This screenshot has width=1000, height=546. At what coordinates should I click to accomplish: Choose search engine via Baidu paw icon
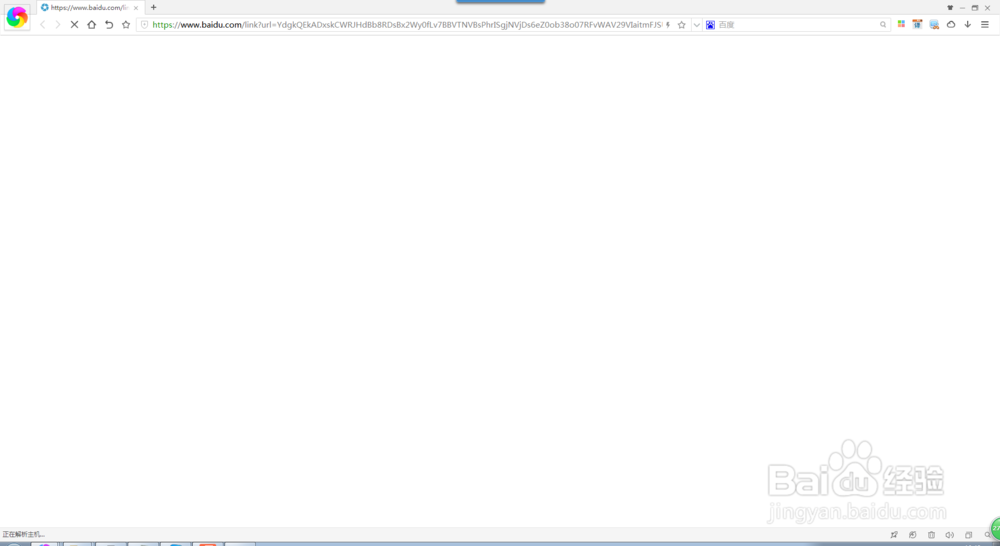[710, 25]
